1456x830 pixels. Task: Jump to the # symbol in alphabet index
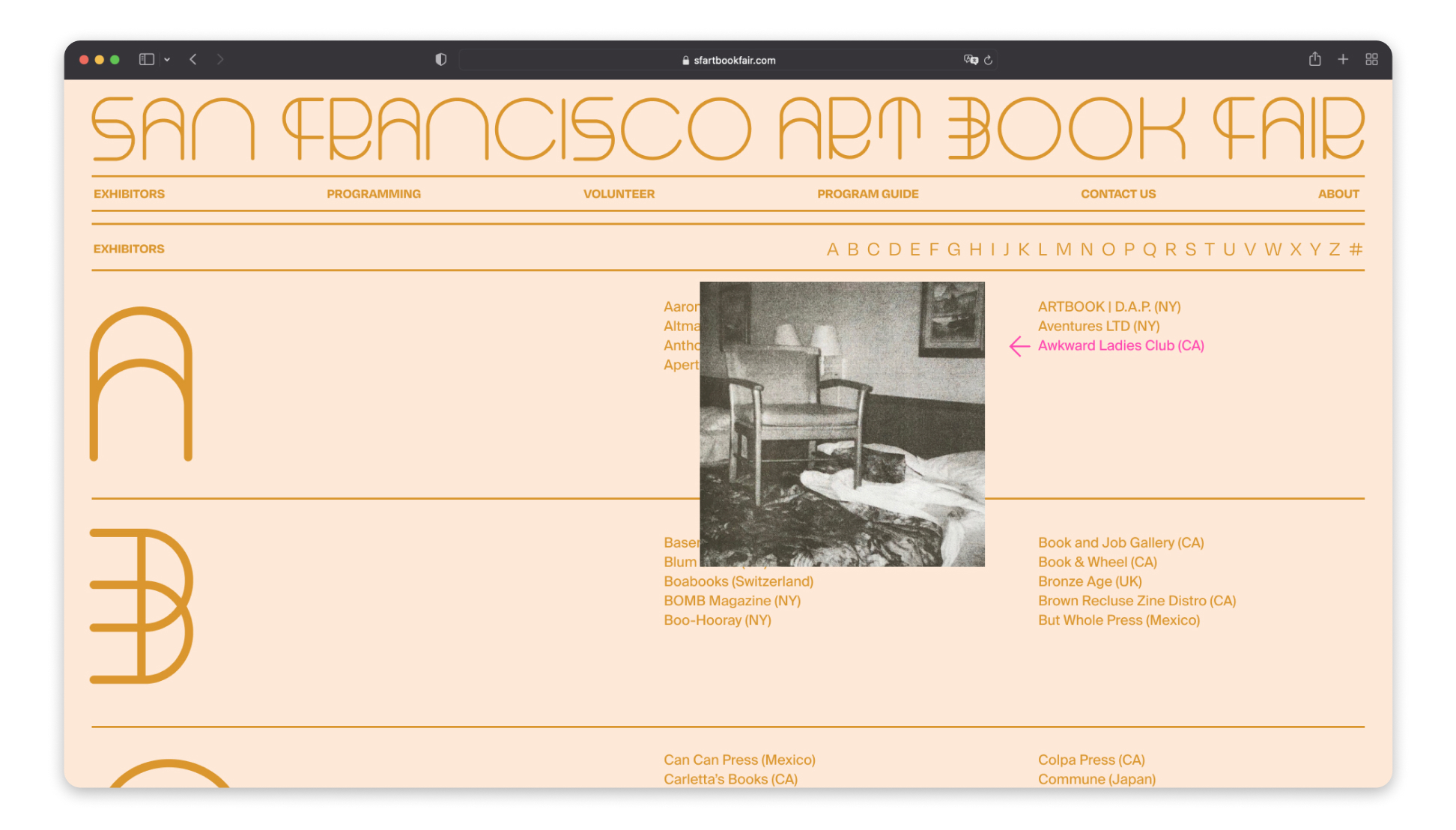[1356, 249]
